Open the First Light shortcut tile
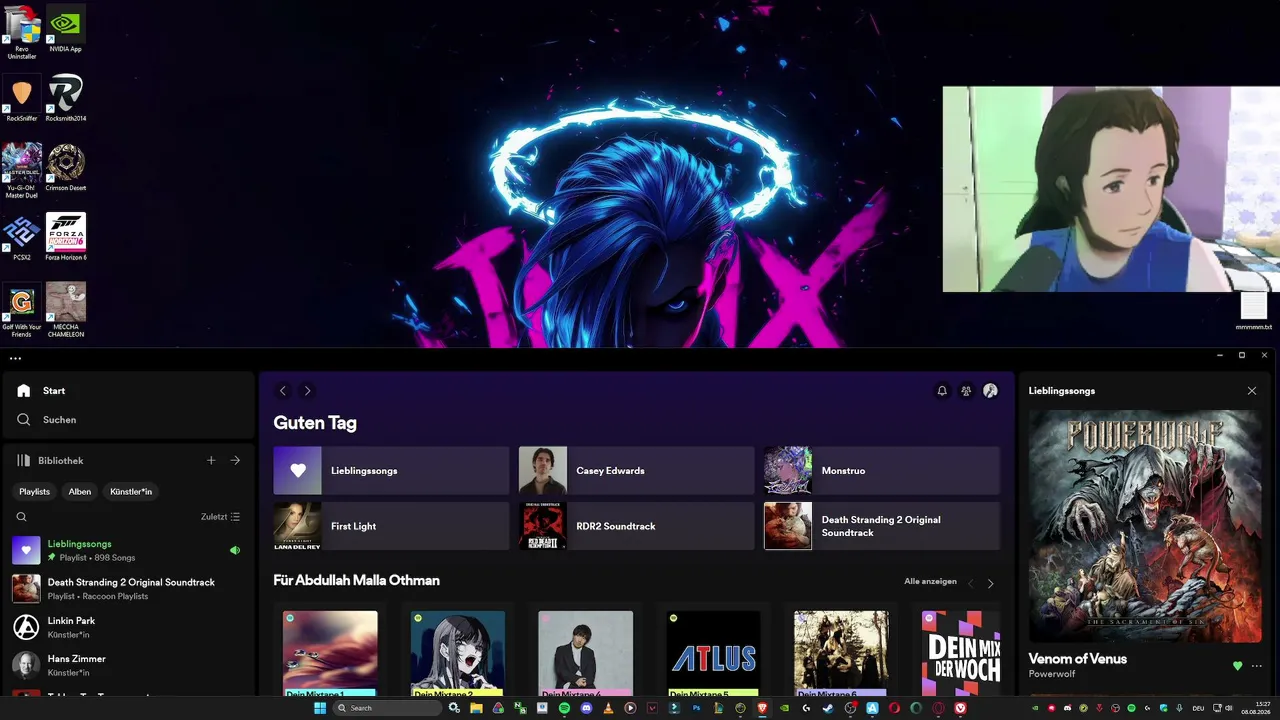 (x=391, y=526)
